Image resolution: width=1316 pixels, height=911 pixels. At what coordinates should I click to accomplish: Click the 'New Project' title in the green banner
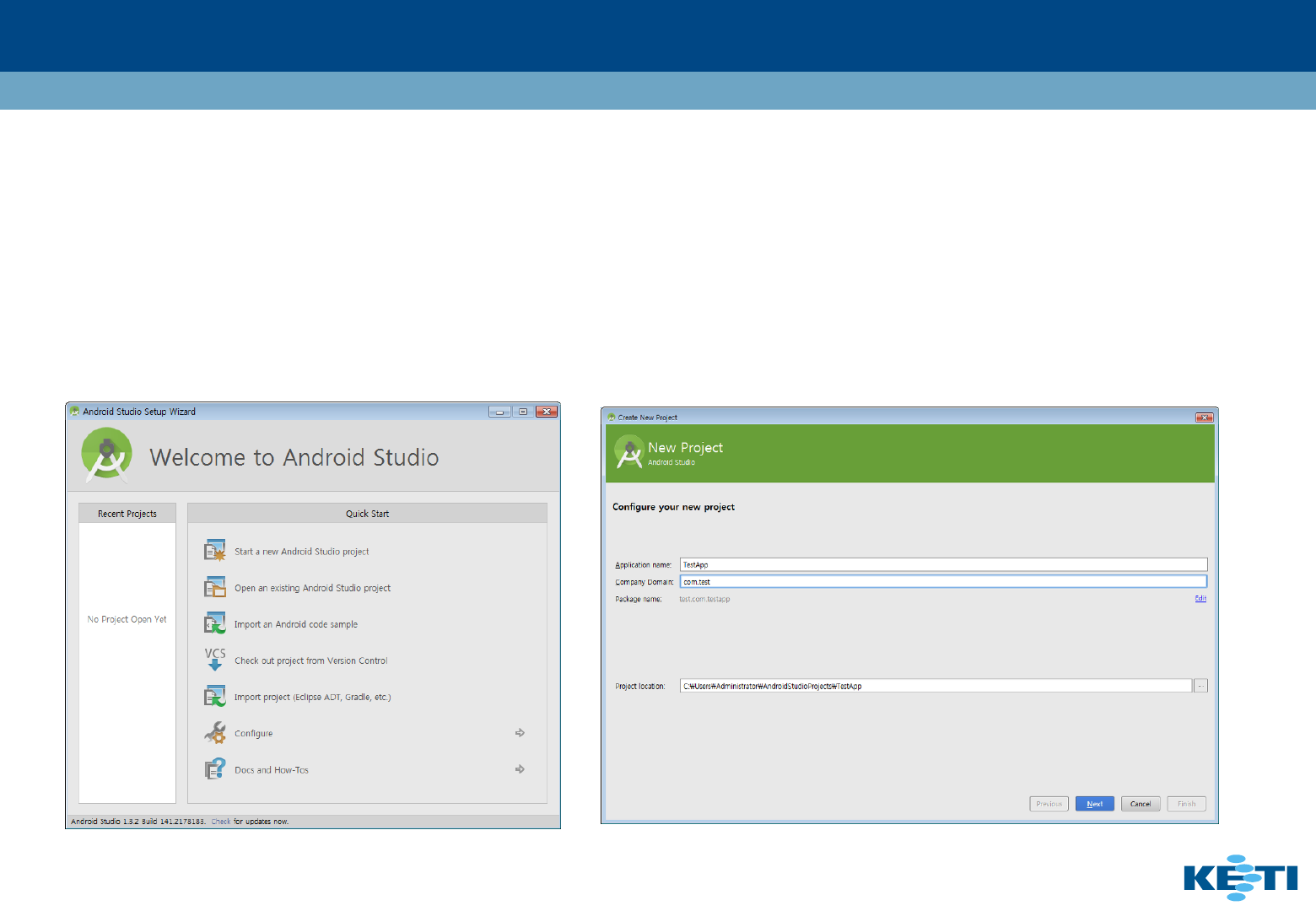click(x=685, y=448)
